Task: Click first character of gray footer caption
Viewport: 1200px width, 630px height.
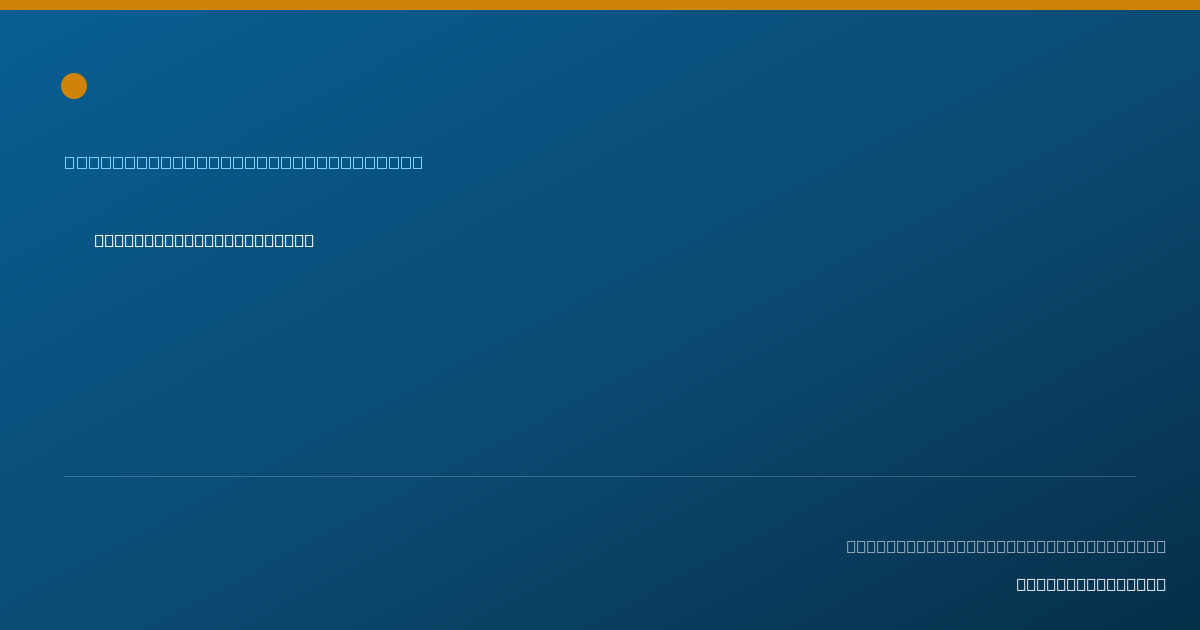Action: coord(852,546)
